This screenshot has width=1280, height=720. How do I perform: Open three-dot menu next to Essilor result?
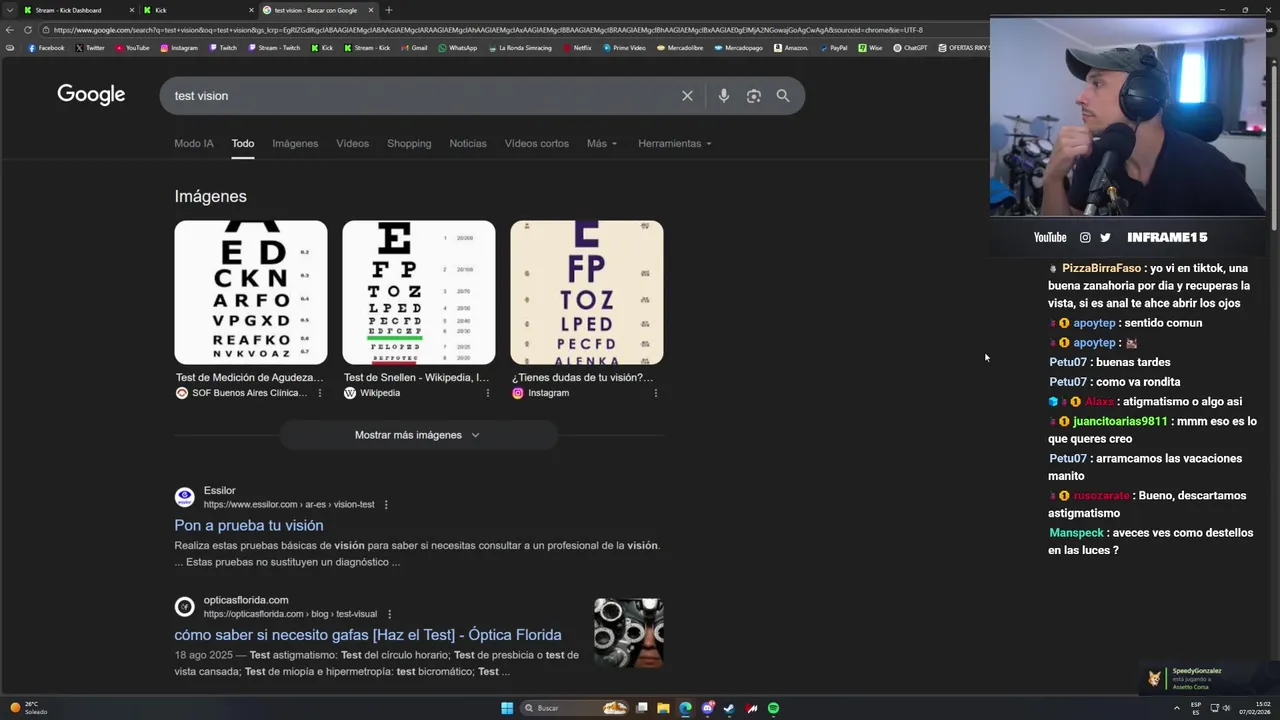pyautogui.click(x=386, y=505)
